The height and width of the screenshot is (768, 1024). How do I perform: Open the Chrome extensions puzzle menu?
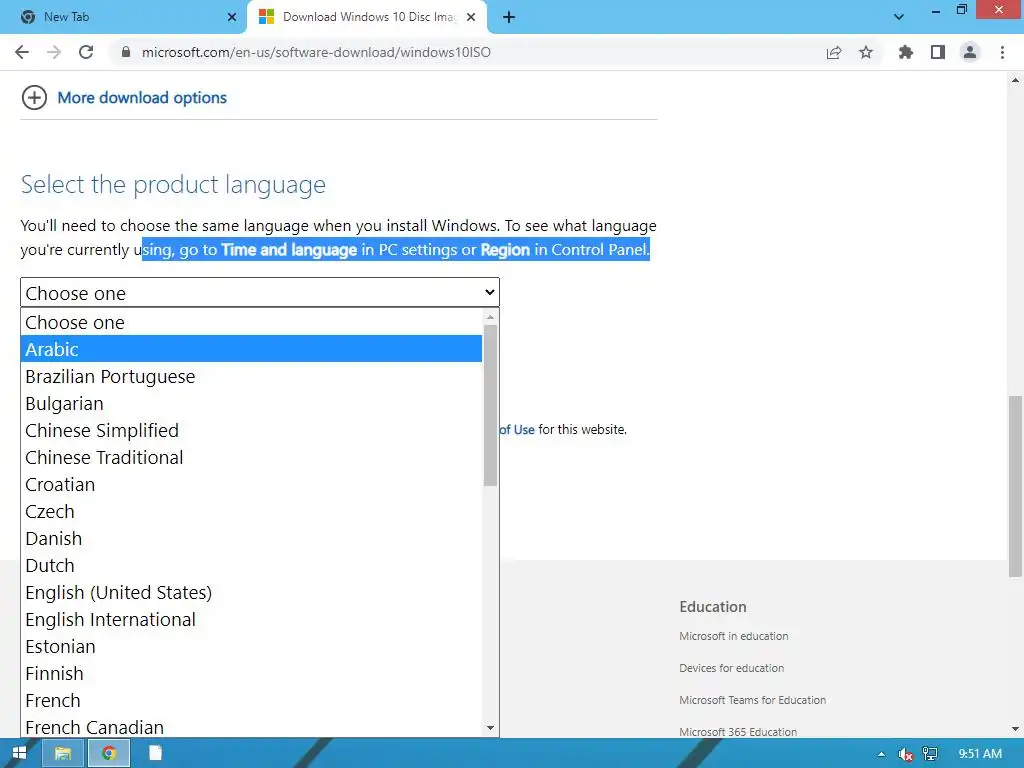click(x=906, y=52)
